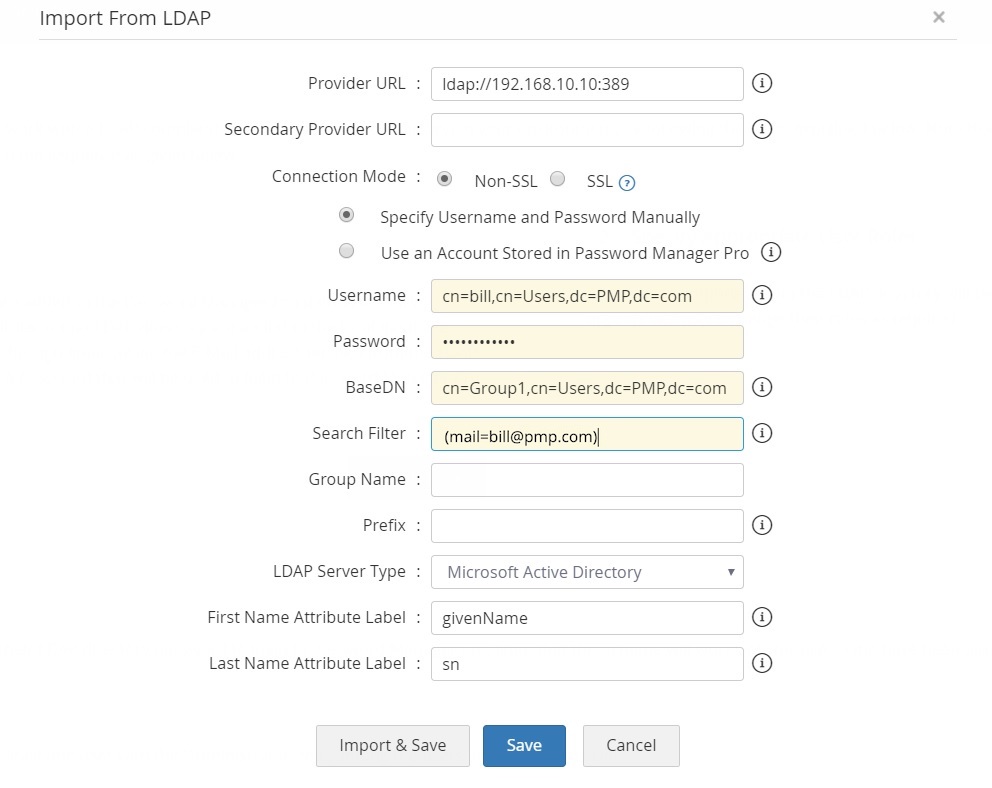Open the LDAP Server Type dropdown

pos(587,572)
